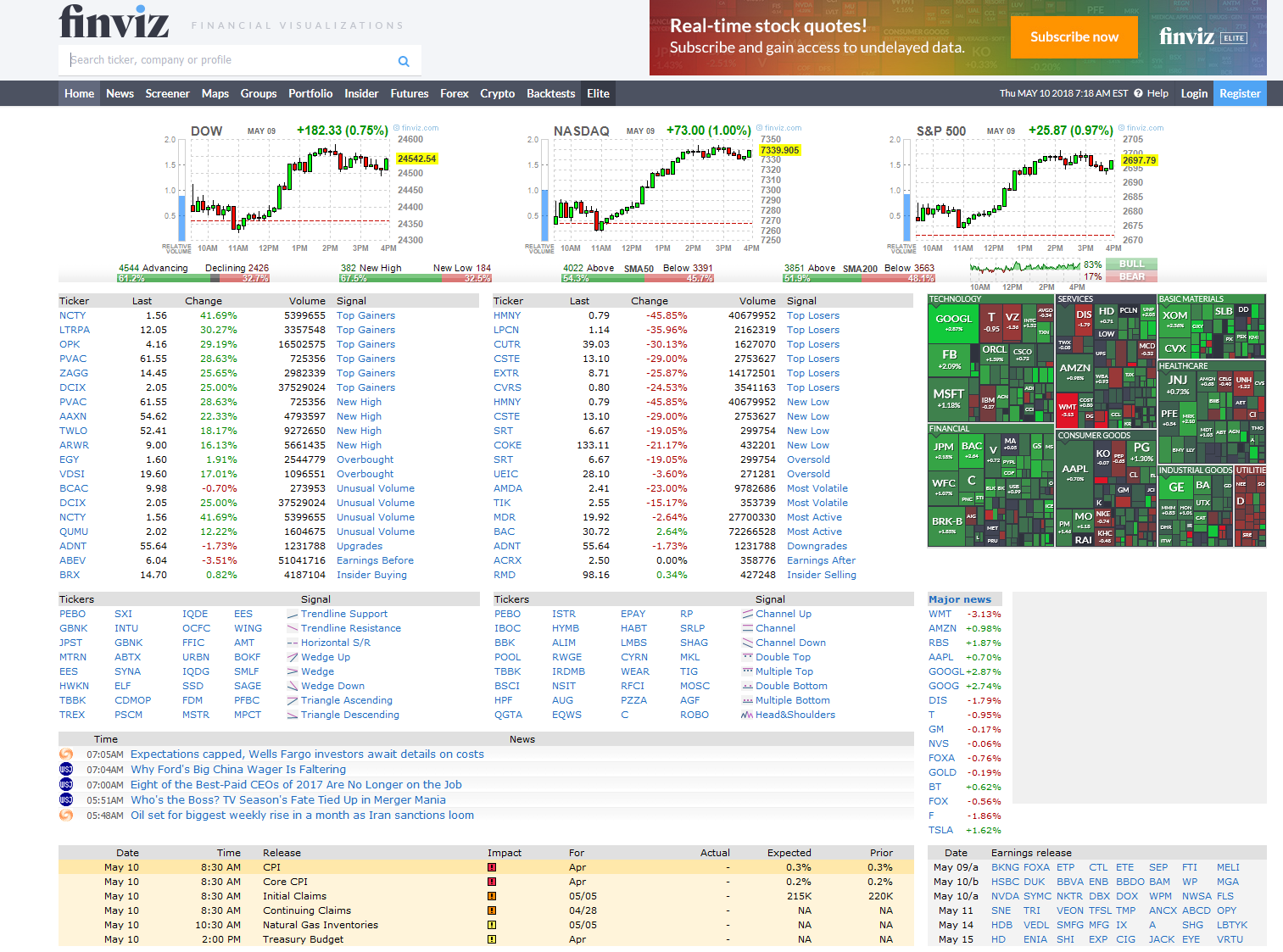Open the S&P 500 intraday chart
The height and width of the screenshot is (952, 1283).
[x=1025, y=191]
